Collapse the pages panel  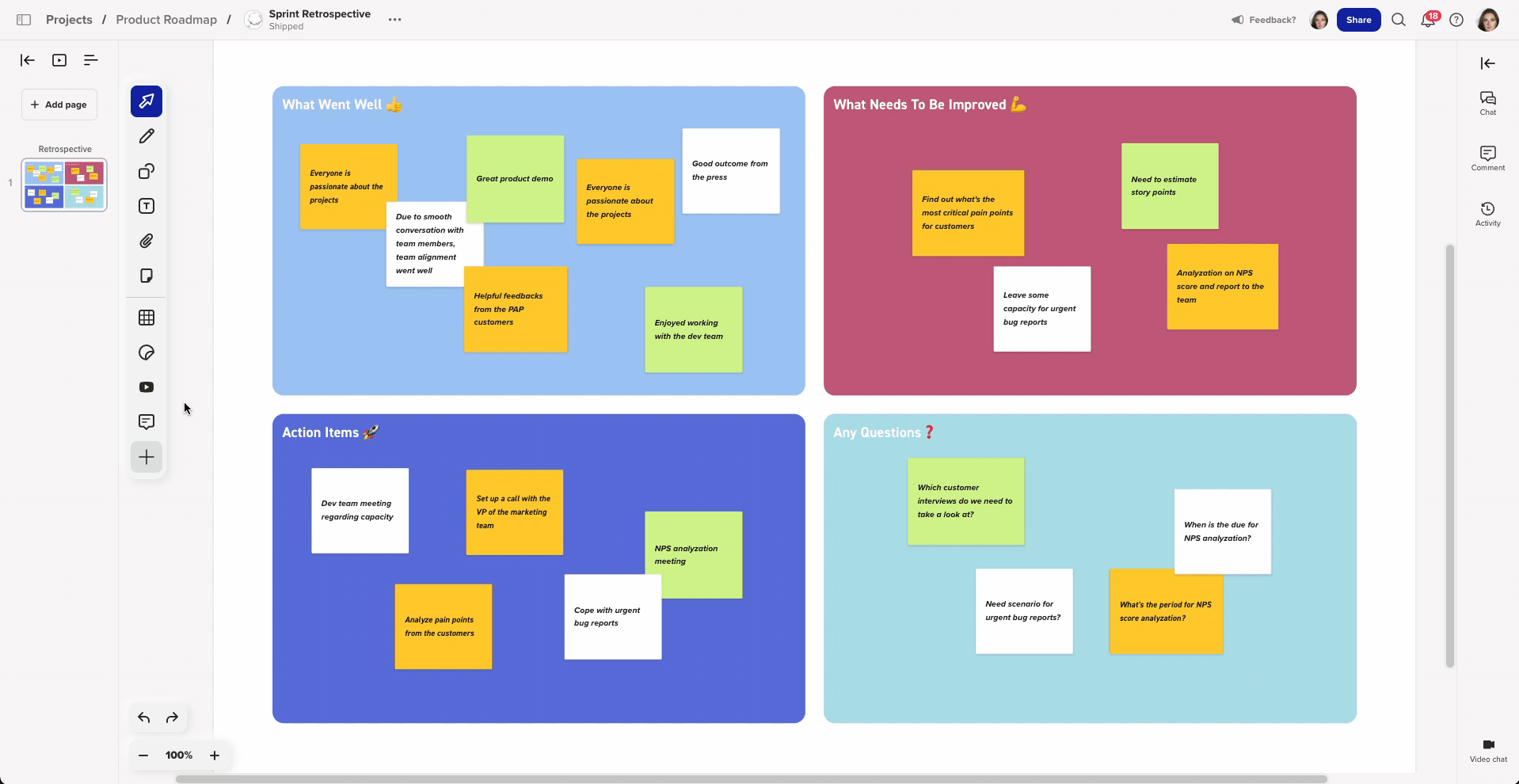[x=27, y=60]
